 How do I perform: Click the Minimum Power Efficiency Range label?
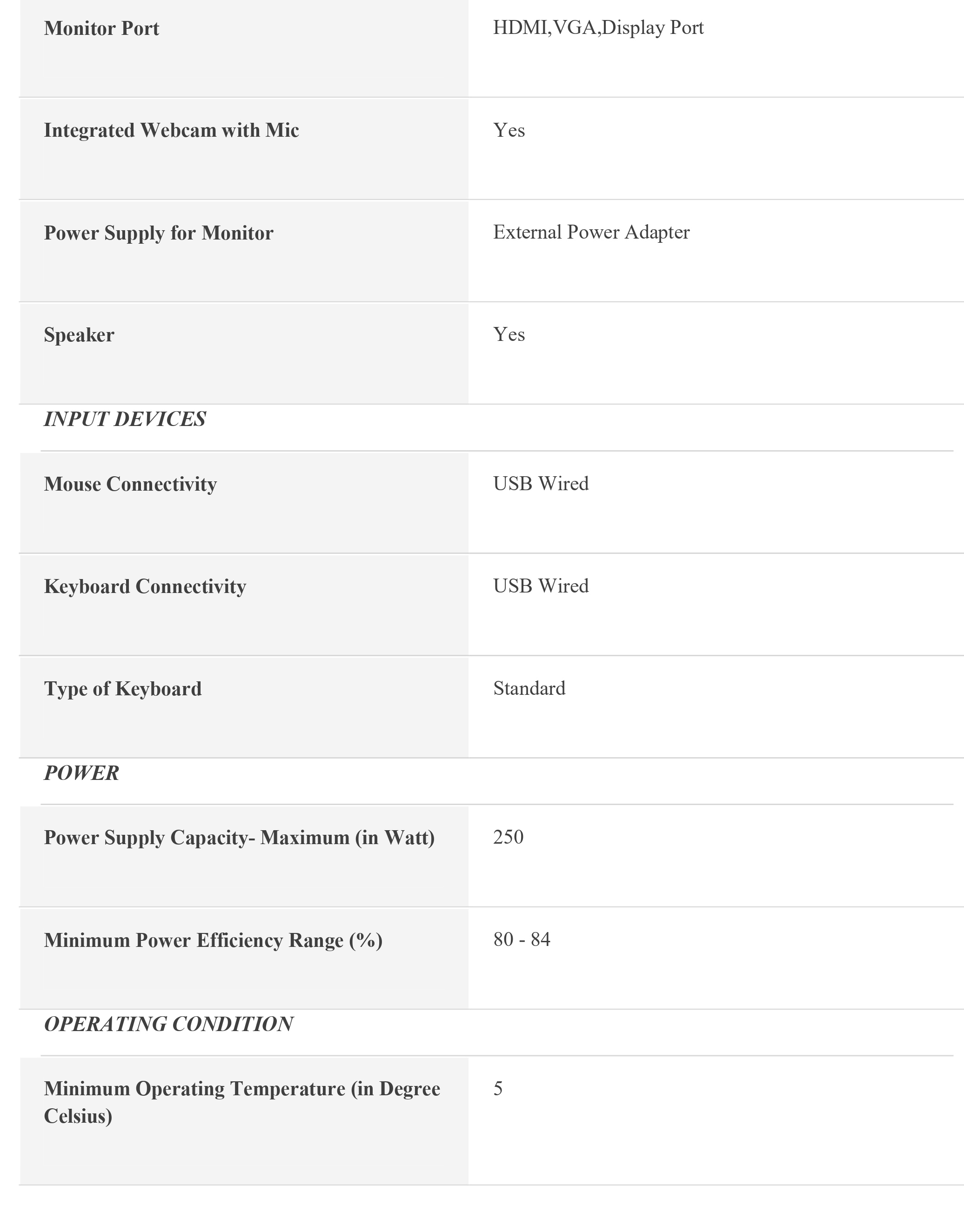(x=214, y=940)
